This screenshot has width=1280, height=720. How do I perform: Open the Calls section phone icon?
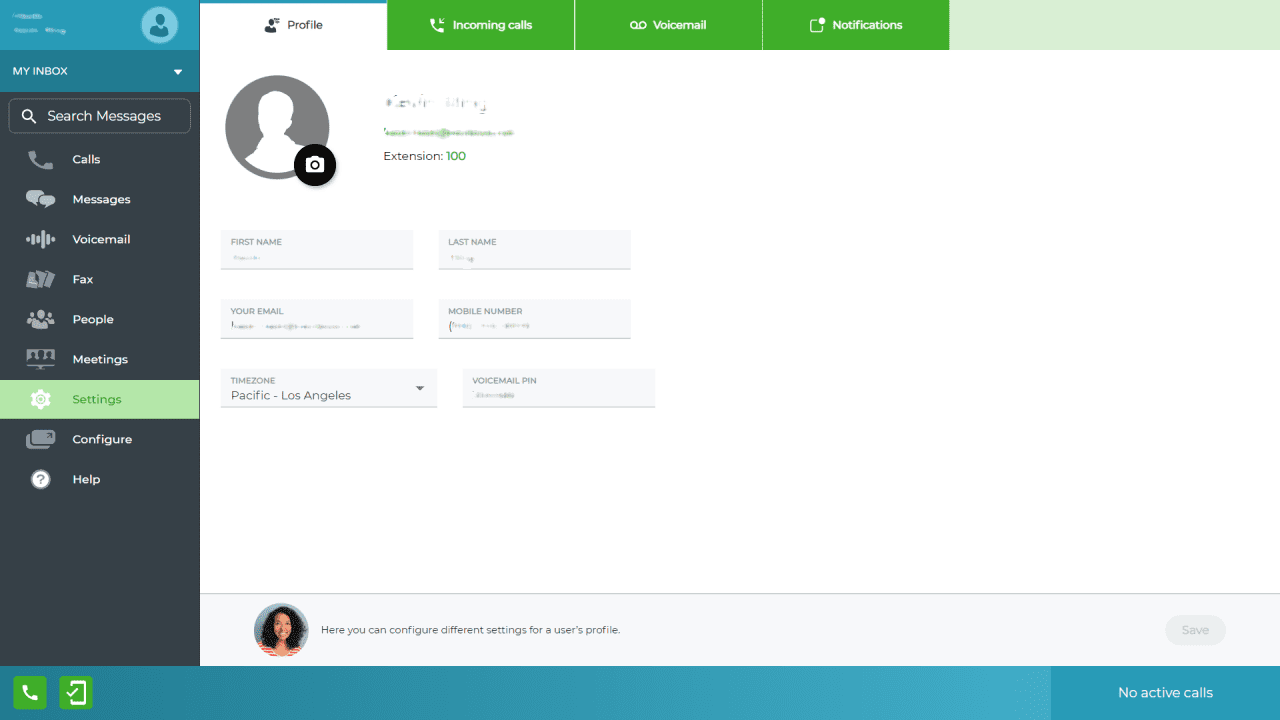40,160
